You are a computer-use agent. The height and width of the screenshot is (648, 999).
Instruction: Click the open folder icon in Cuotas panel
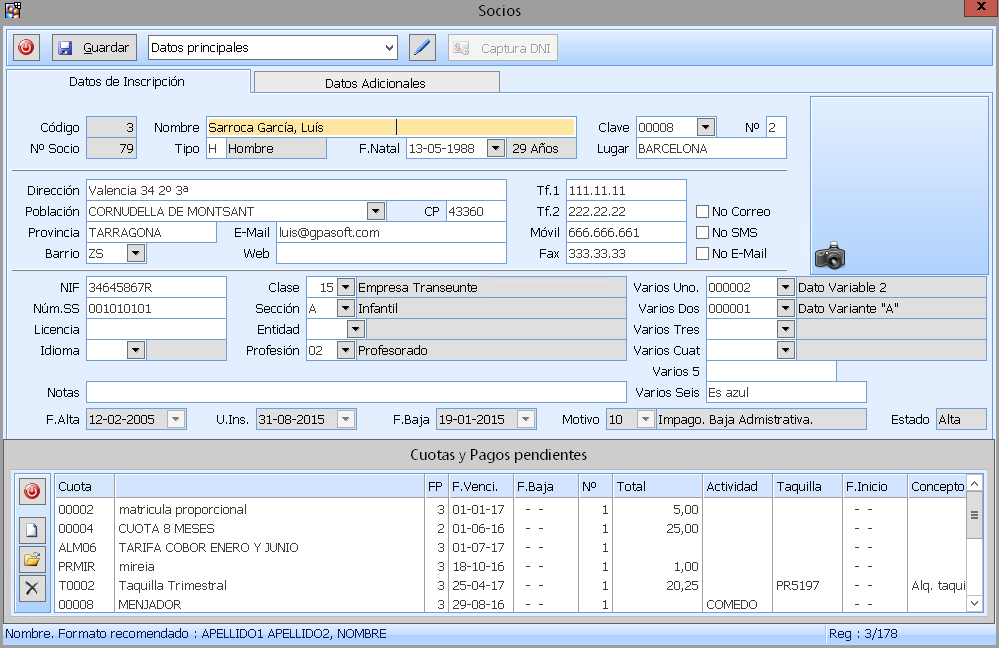click(x=32, y=559)
